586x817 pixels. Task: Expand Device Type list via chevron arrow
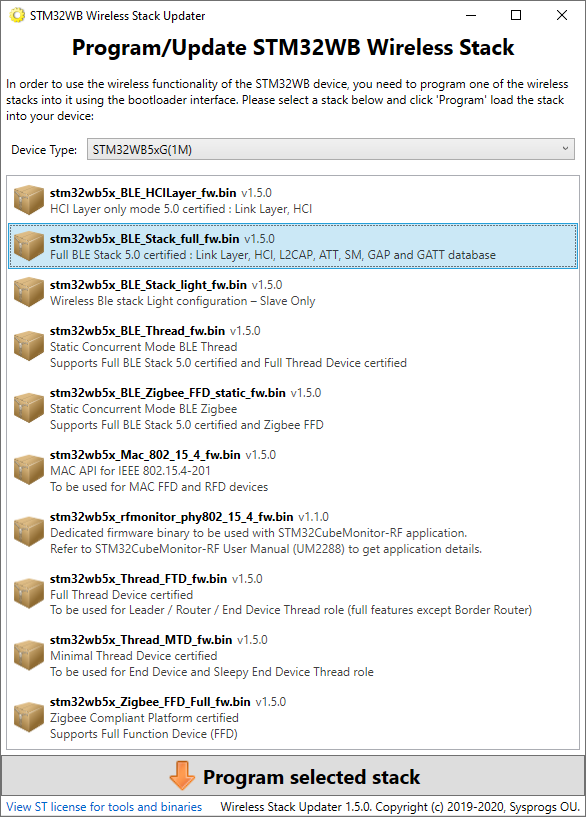tap(565, 149)
